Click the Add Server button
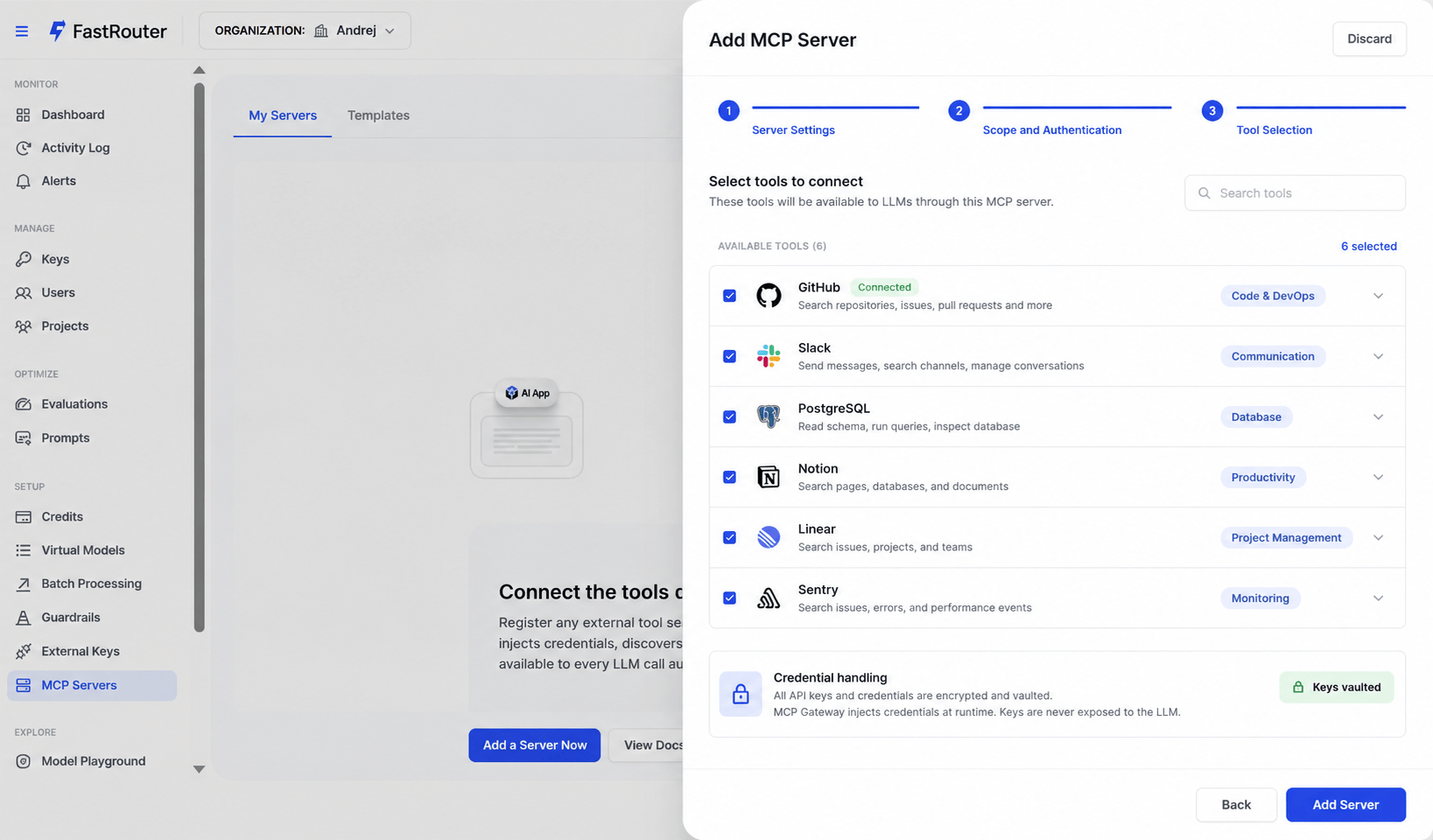The image size is (1433, 840). 1345,805
